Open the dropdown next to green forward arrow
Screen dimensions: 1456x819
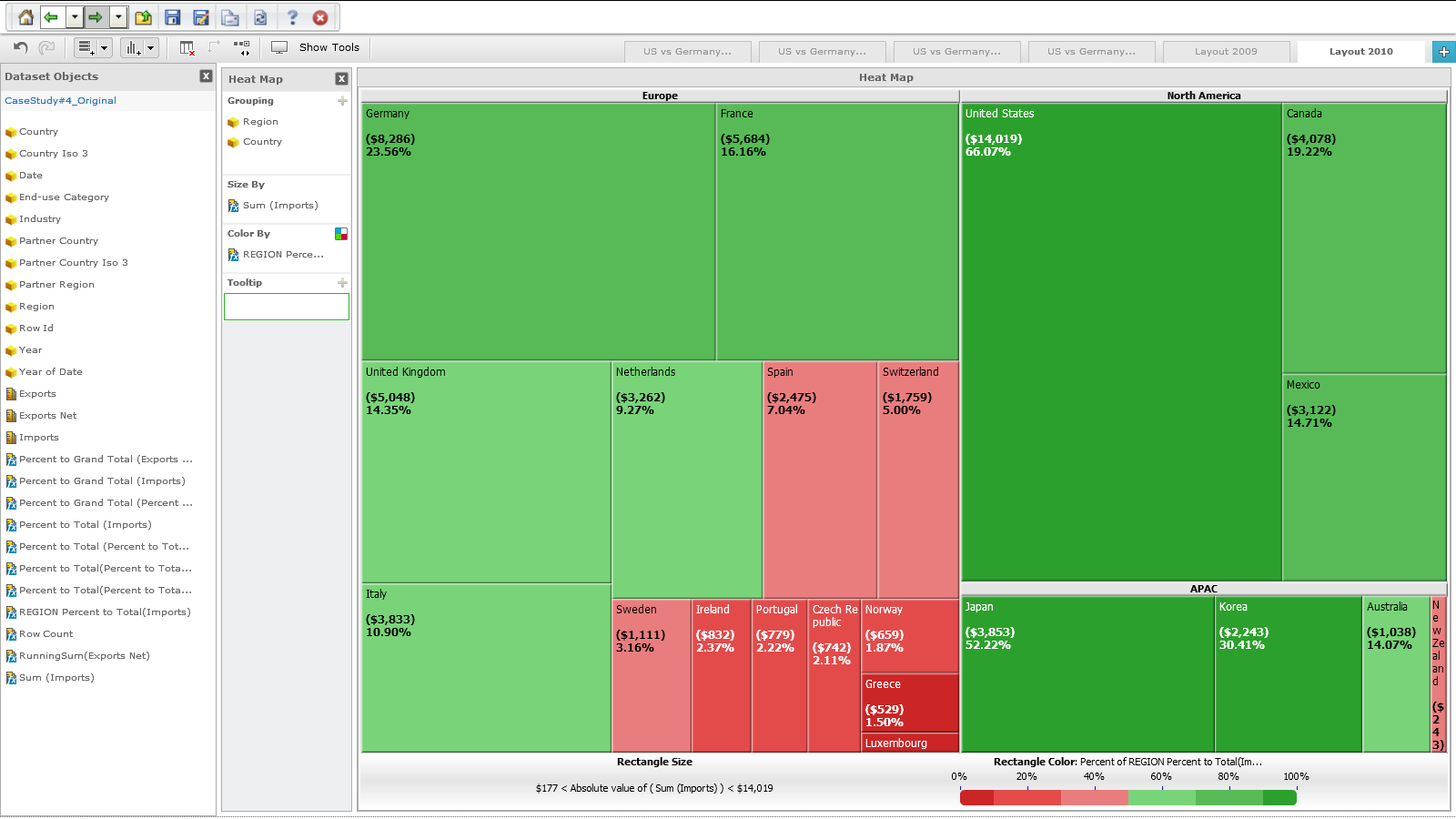[118, 17]
